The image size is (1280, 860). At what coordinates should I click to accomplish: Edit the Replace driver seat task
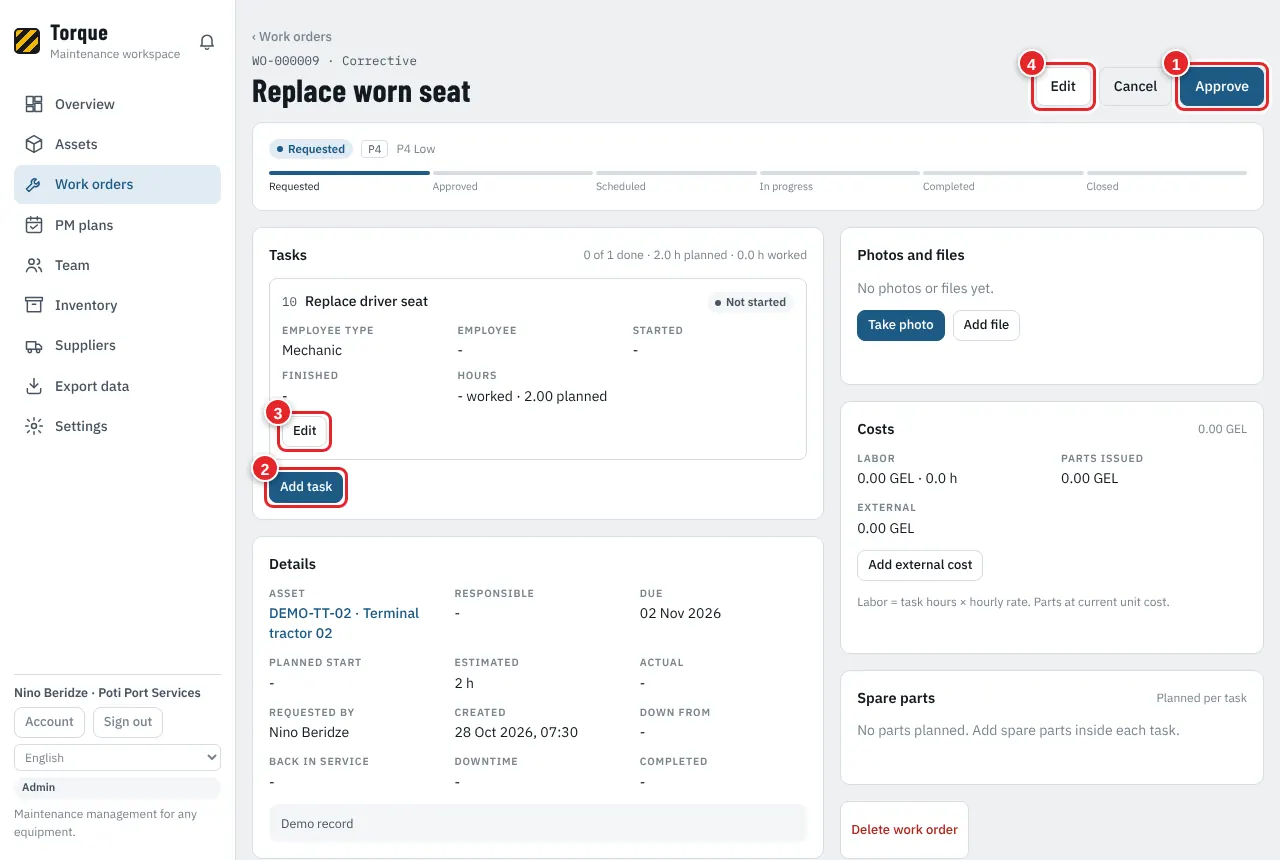(305, 431)
